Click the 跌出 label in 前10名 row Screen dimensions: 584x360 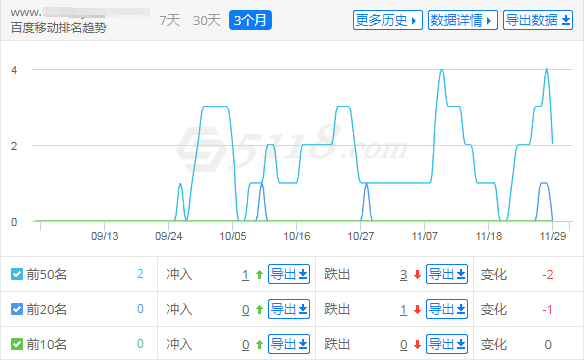pyautogui.click(x=337, y=345)
